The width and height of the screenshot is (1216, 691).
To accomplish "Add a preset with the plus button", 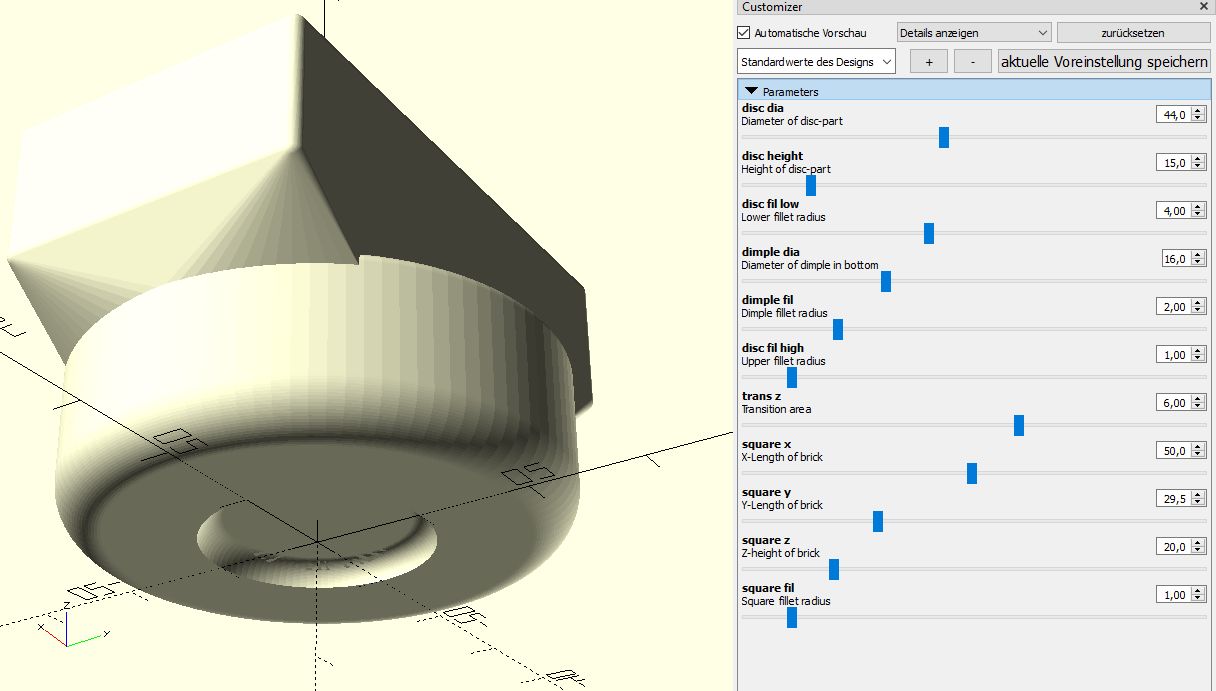I will [929, 62].
